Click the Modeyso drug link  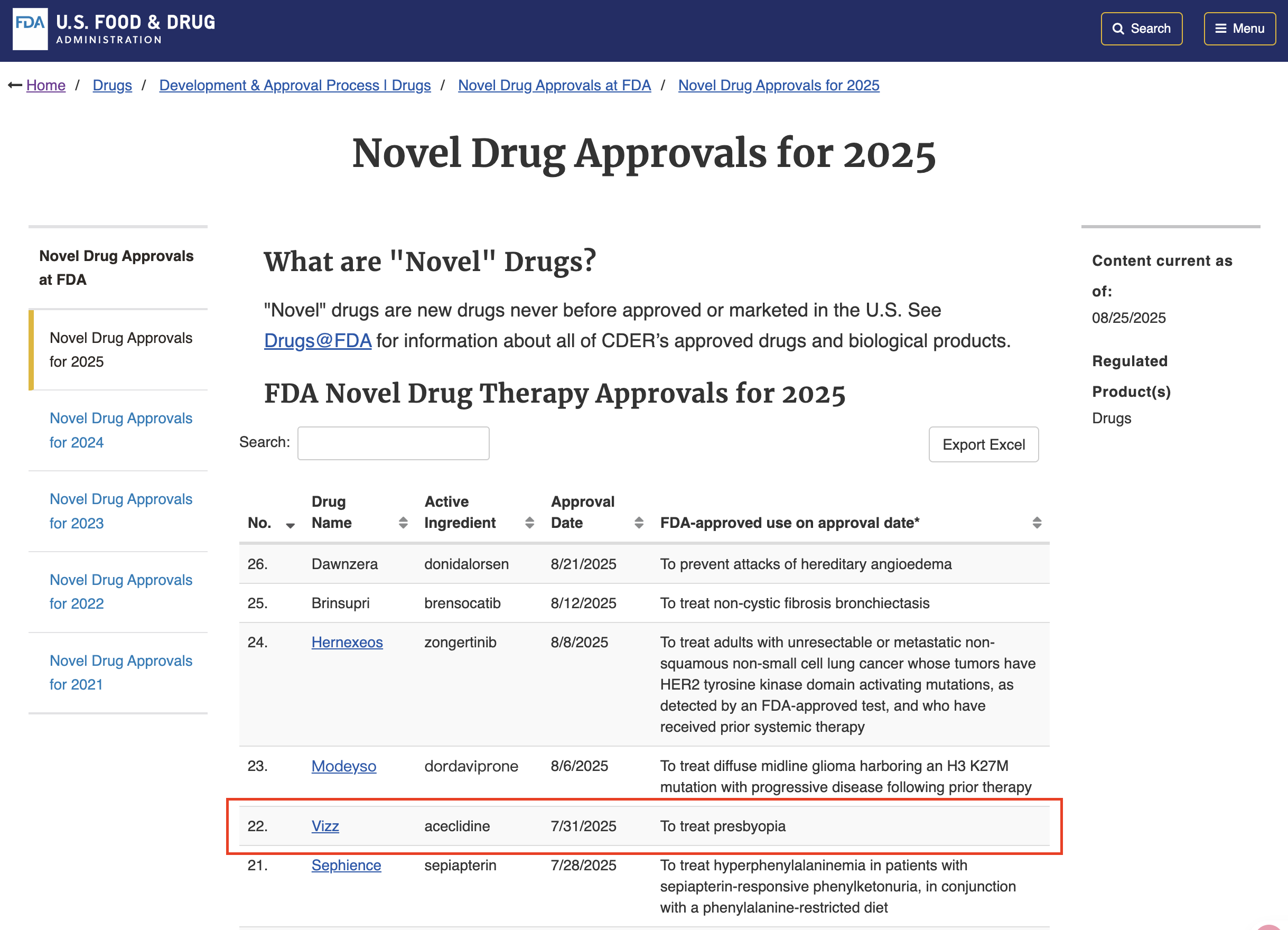pos(343,766)
